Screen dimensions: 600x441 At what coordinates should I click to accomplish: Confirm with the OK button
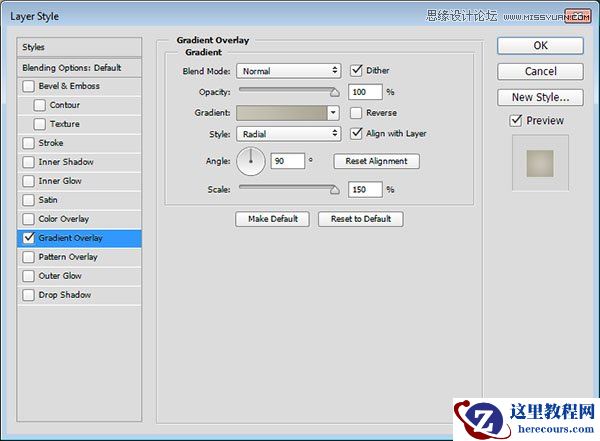[x=540, y=46]
